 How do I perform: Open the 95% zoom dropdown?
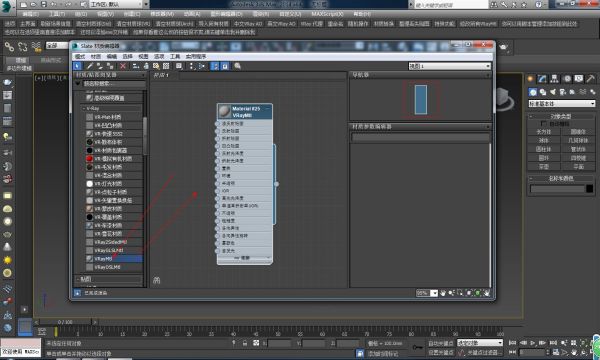pos(434,293)
